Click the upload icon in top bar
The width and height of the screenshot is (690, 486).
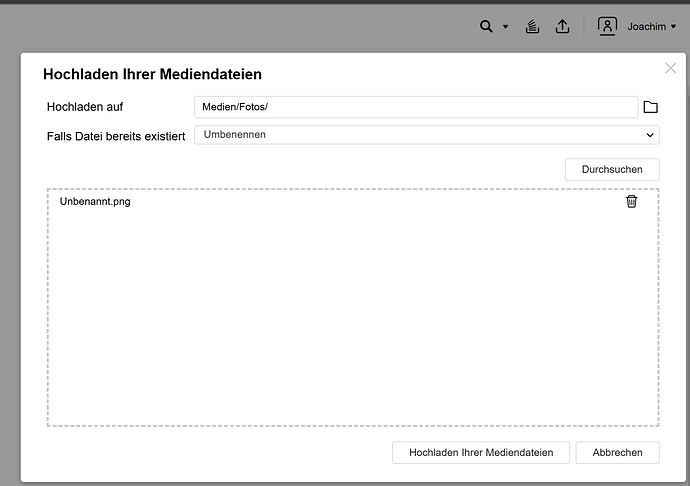[562, 27]
